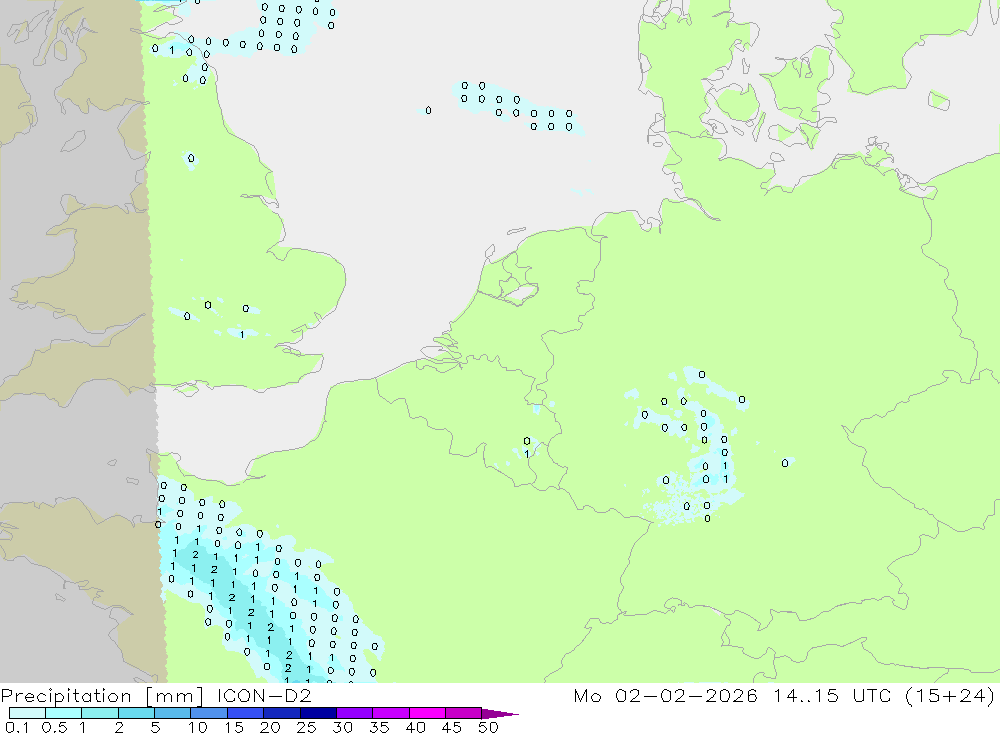Pick the 10–15 mm blue legend swatch
This screenshot has height=733, width=1000.
click(x=209, y=713)
